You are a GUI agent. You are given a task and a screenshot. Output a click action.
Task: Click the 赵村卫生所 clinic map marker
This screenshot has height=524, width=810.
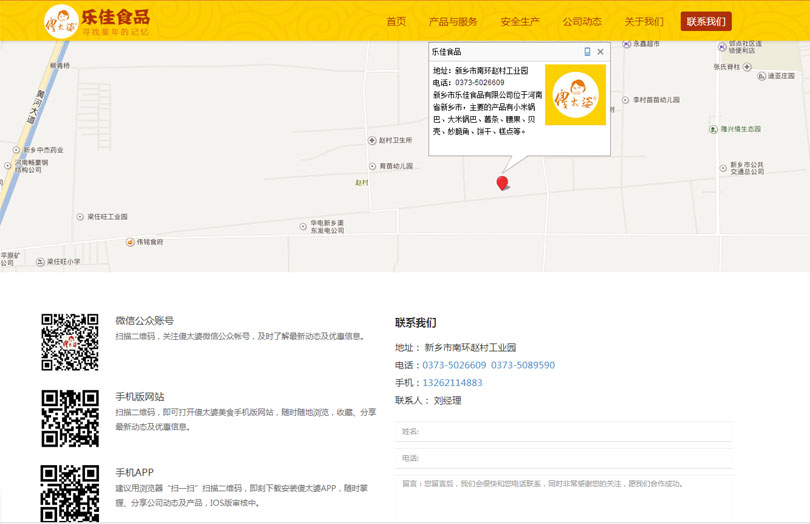372,141
